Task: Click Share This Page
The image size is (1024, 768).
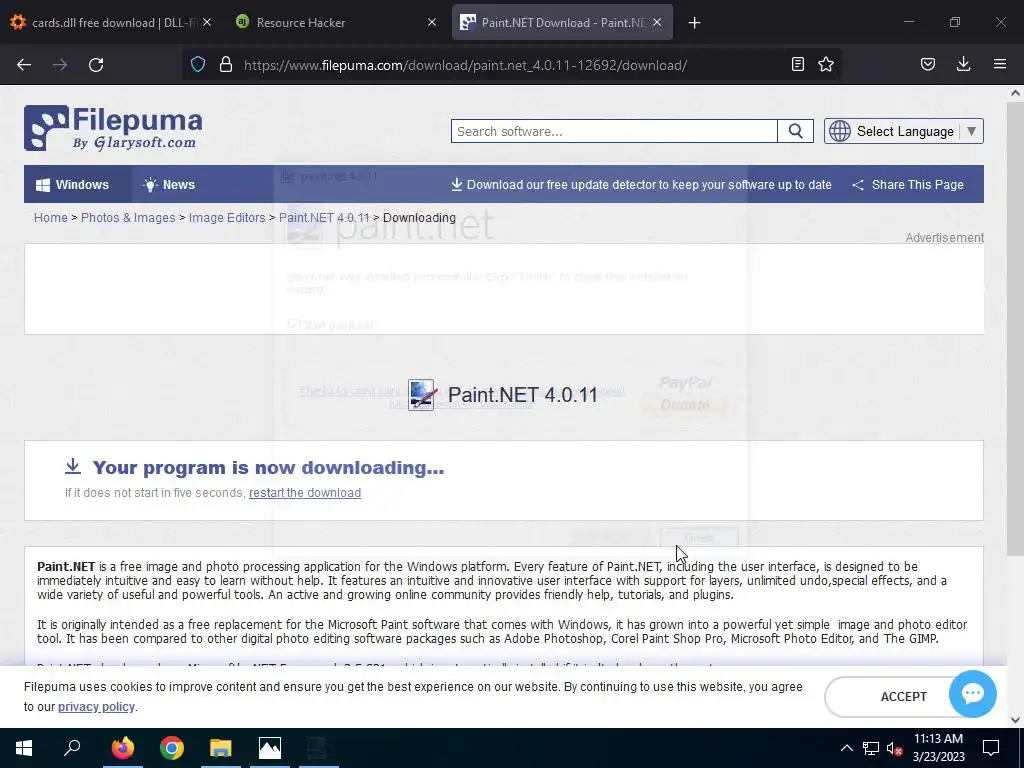Action: tap(908, 185)
